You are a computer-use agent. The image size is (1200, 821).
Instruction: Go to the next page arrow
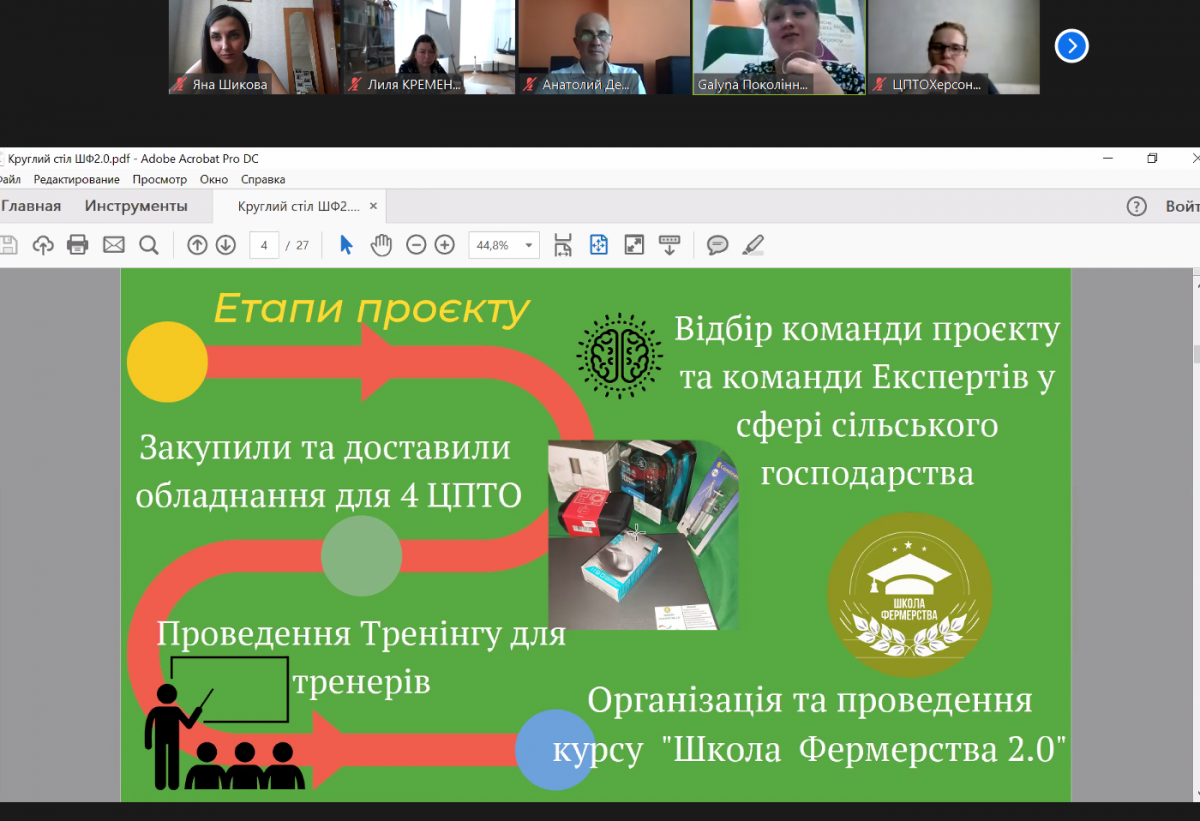point(226,245)
